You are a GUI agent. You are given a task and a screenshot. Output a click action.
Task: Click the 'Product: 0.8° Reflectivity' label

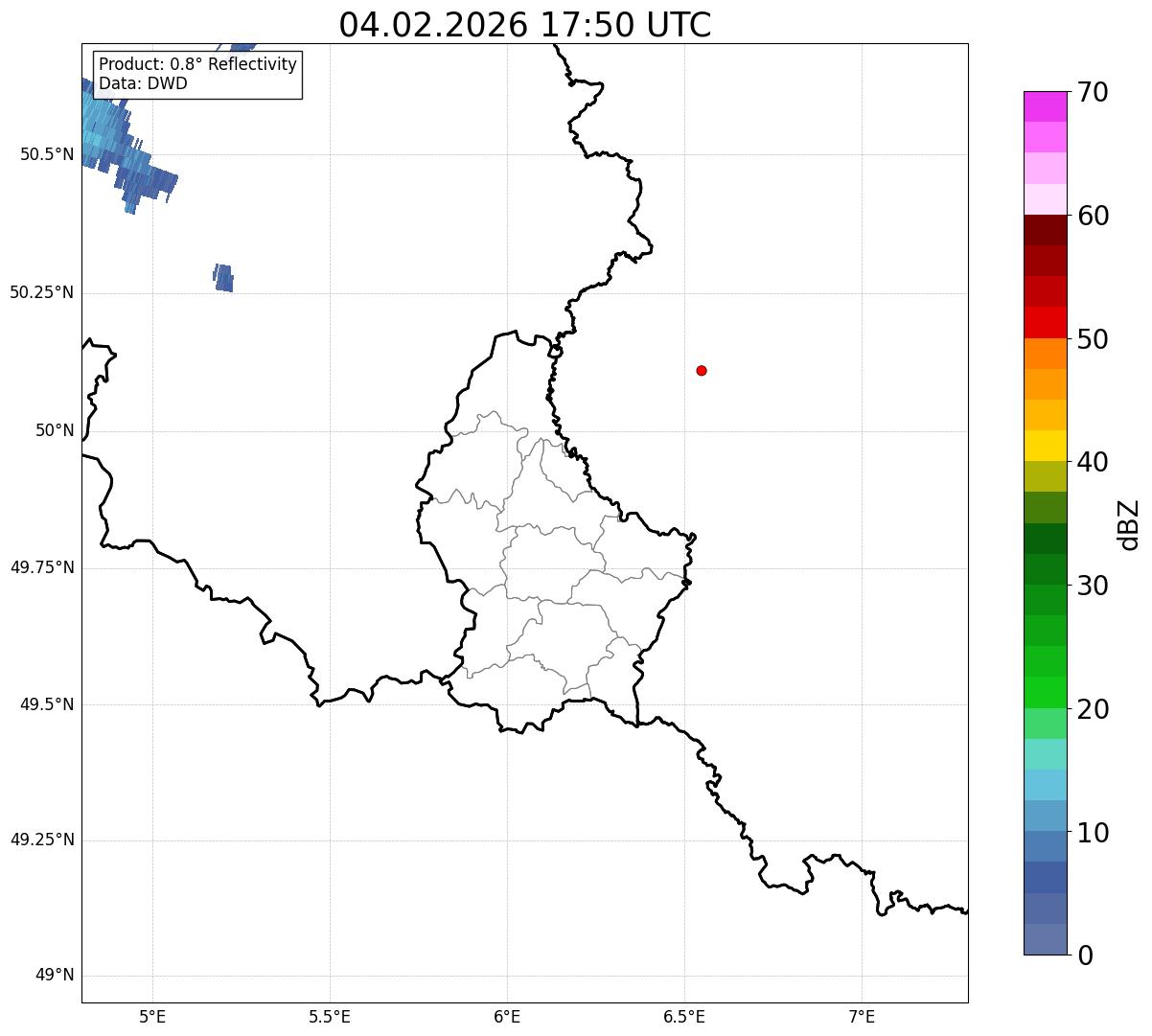(197, 64)
